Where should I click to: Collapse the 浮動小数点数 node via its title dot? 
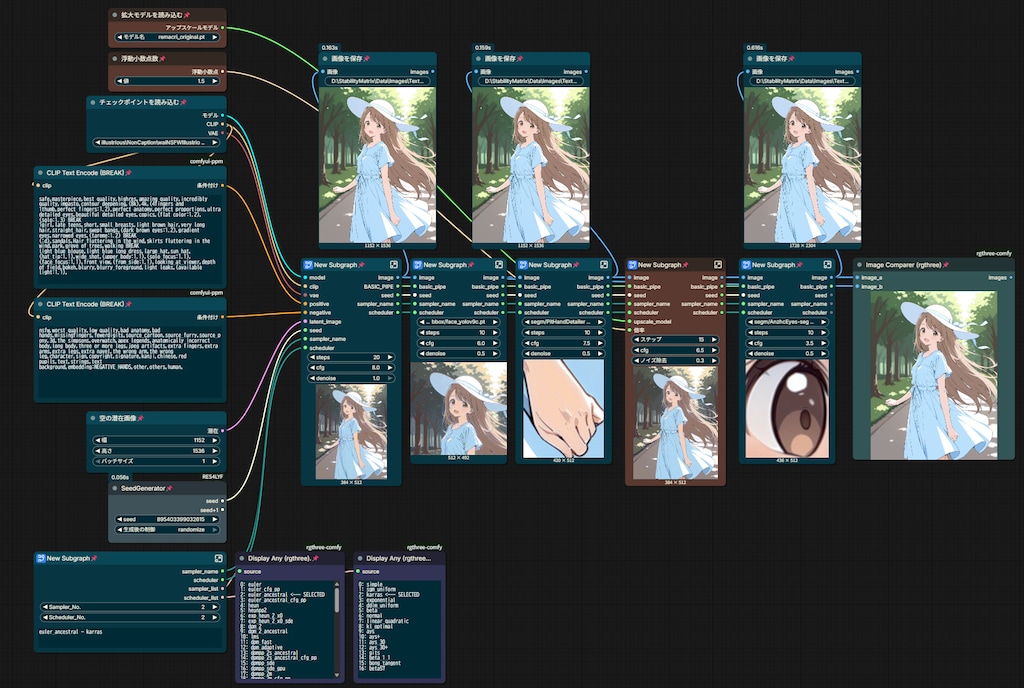point(115,58)
